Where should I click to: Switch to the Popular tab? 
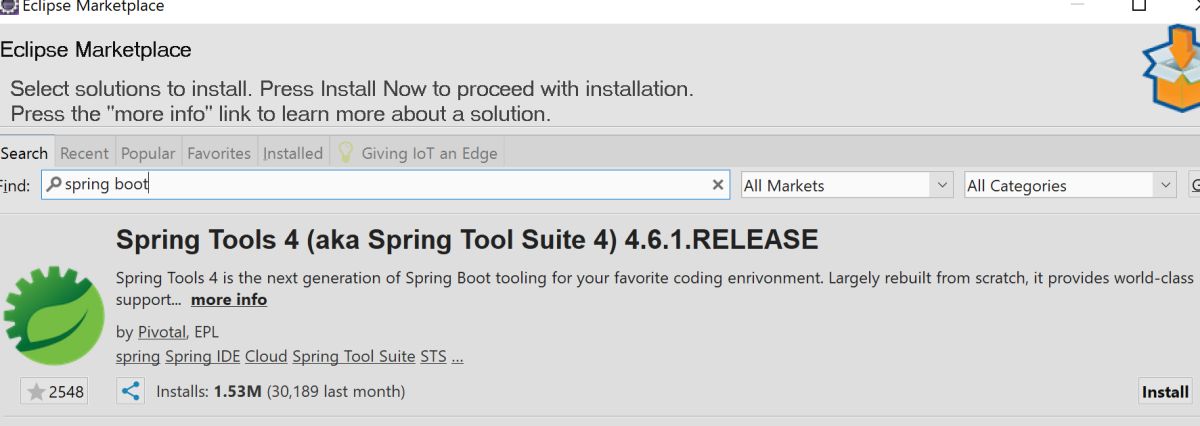point(148,153)
